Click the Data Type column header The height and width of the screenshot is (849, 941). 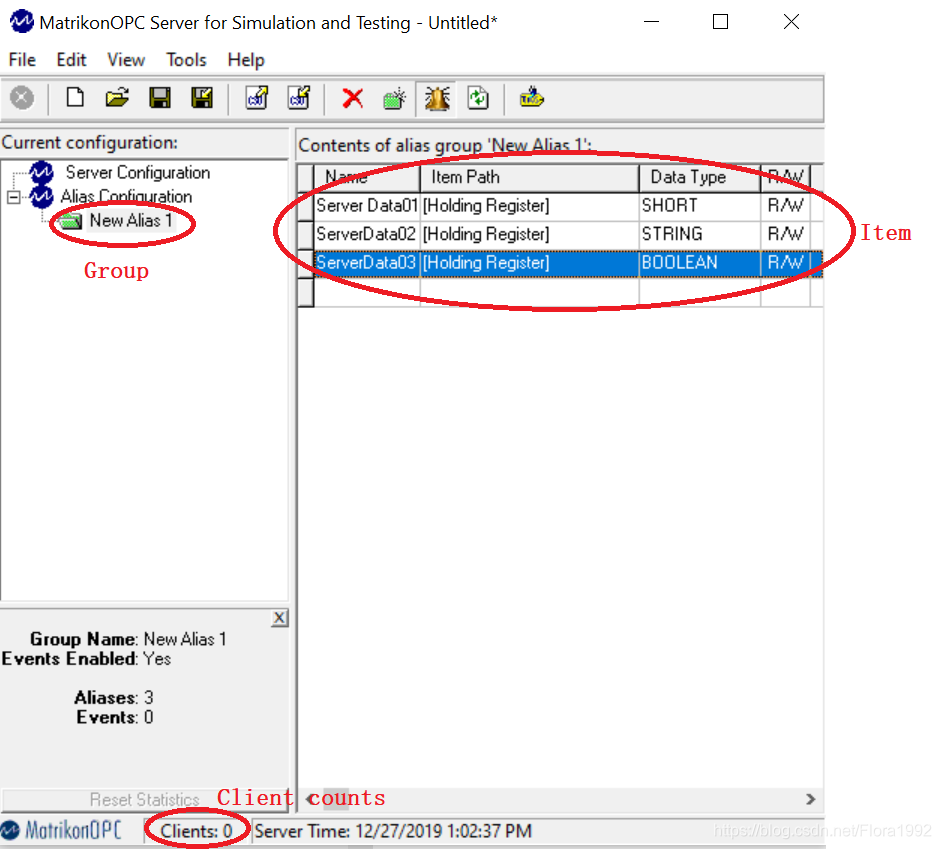point(700,178)
